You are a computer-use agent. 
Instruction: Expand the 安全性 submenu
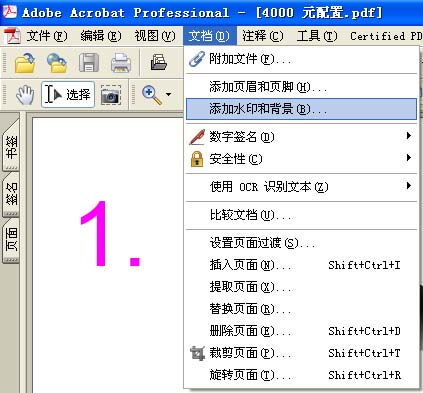(x=301, y=159)
